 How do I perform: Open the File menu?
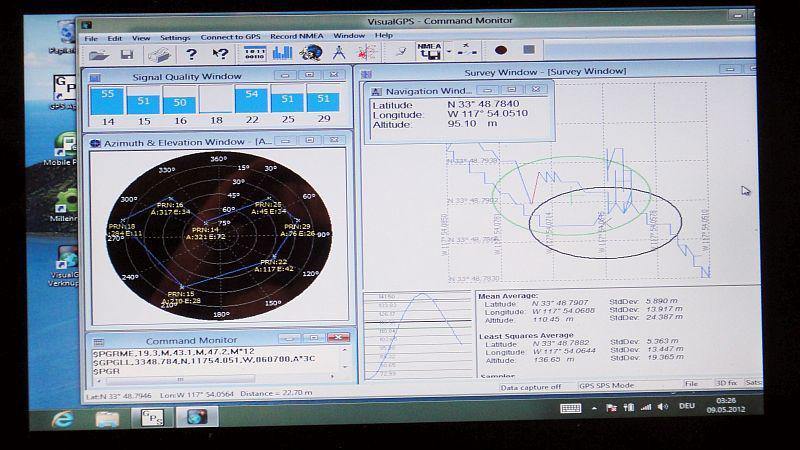(91, 38)
